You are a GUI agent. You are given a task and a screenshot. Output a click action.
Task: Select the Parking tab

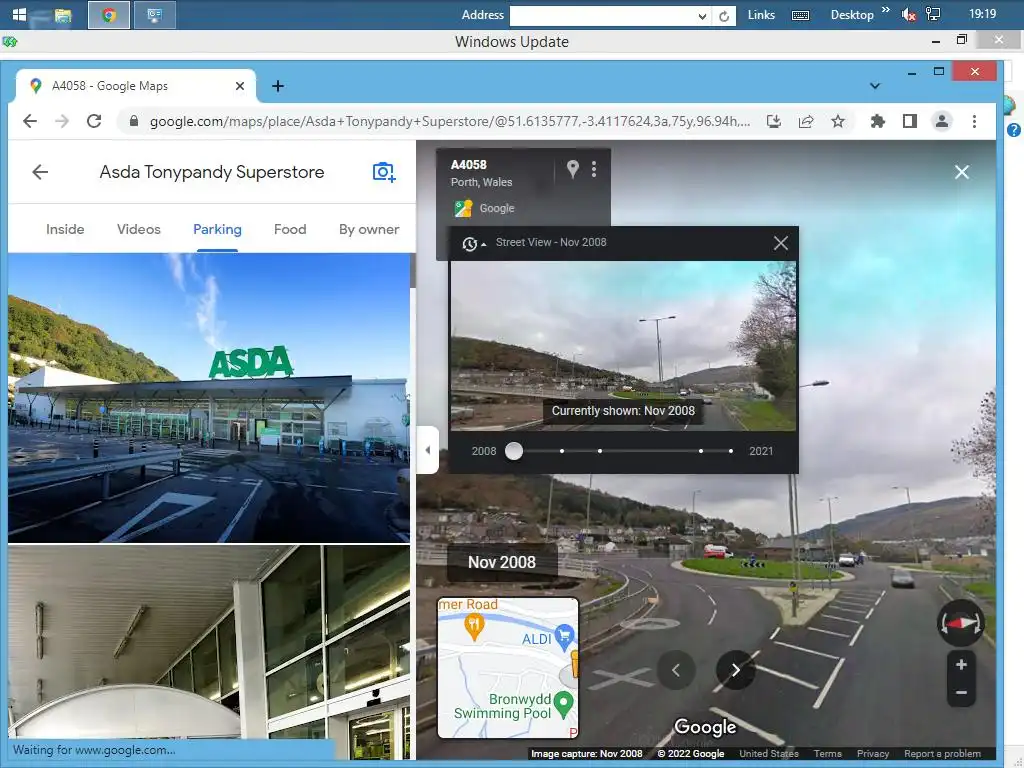(217, 229)
